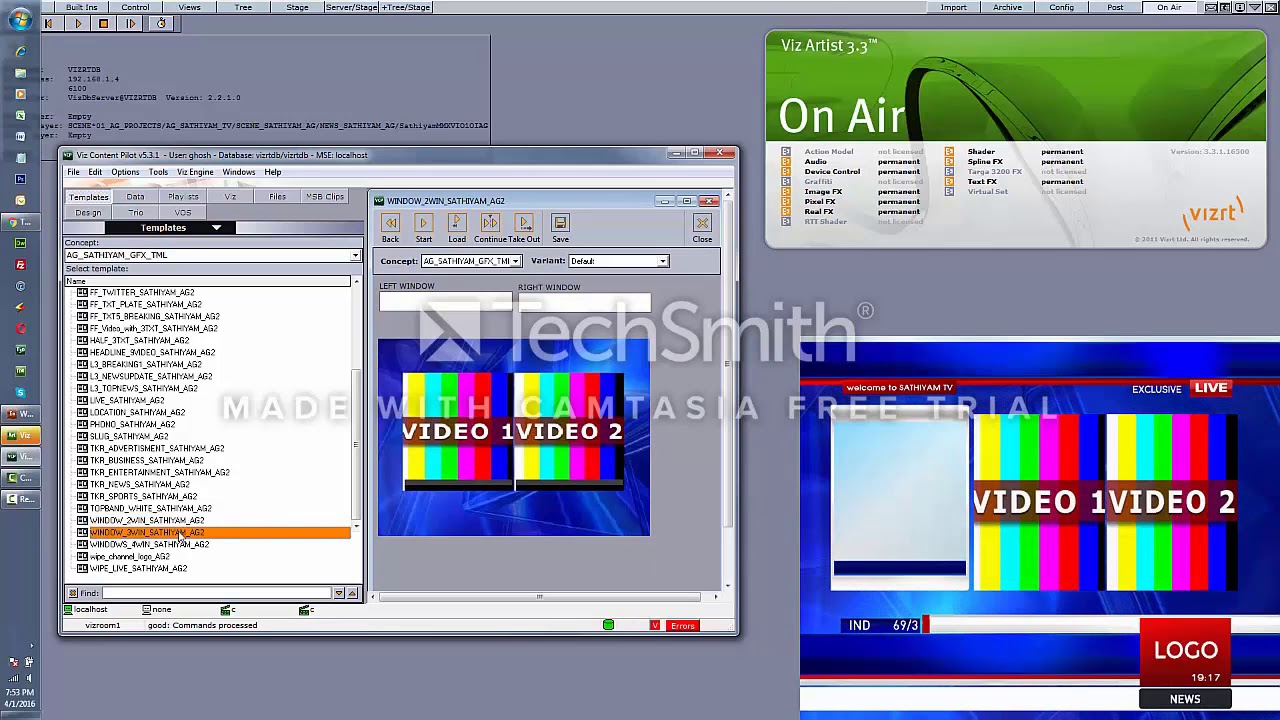Expand the Templates panel header arrow

[216, 228]
